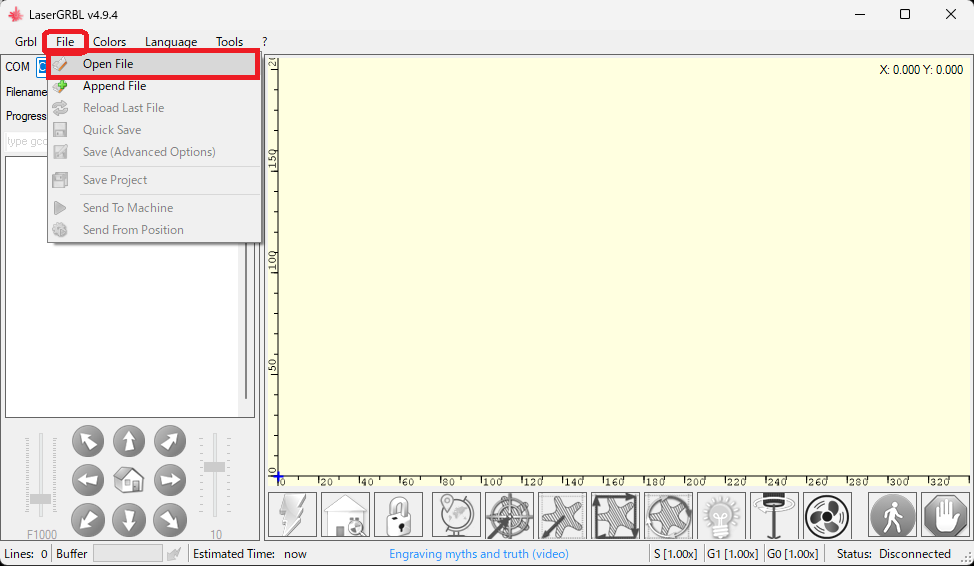Click the light bulb button

722,514
